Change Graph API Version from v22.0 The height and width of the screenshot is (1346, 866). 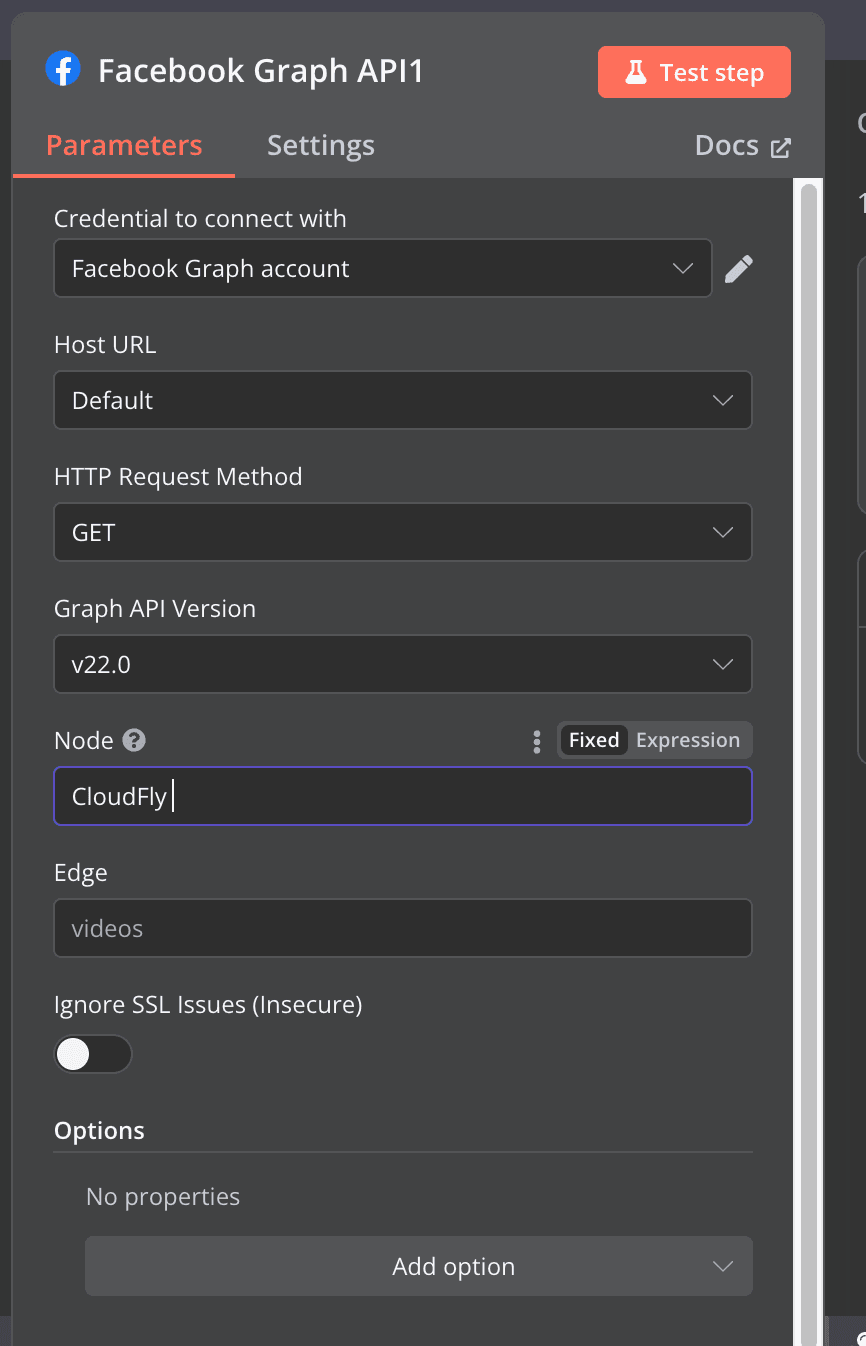click(x=402, y=664)
